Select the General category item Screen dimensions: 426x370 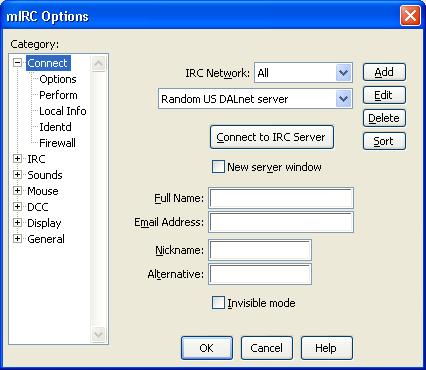click(x=46, y=239)
